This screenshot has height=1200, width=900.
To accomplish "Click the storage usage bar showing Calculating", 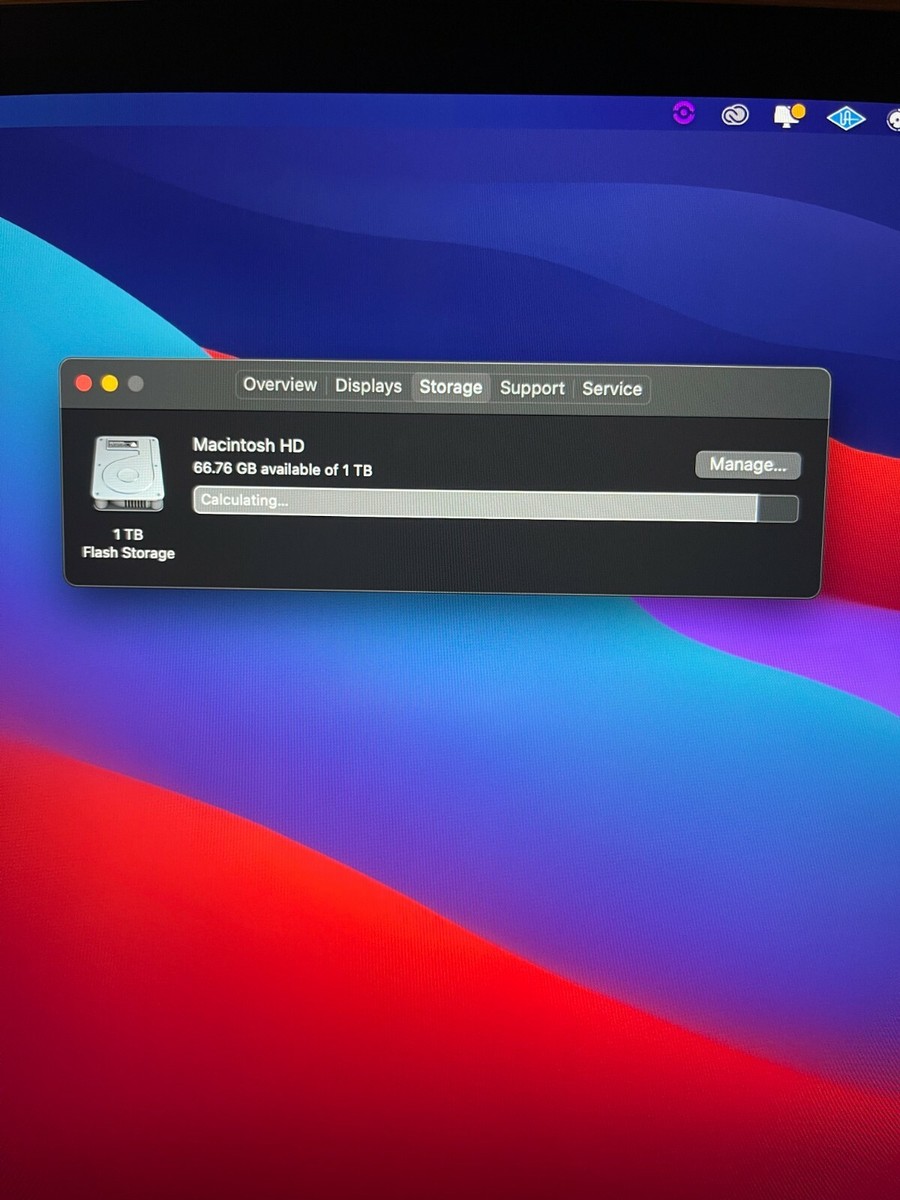I will (x=495, y=504).
